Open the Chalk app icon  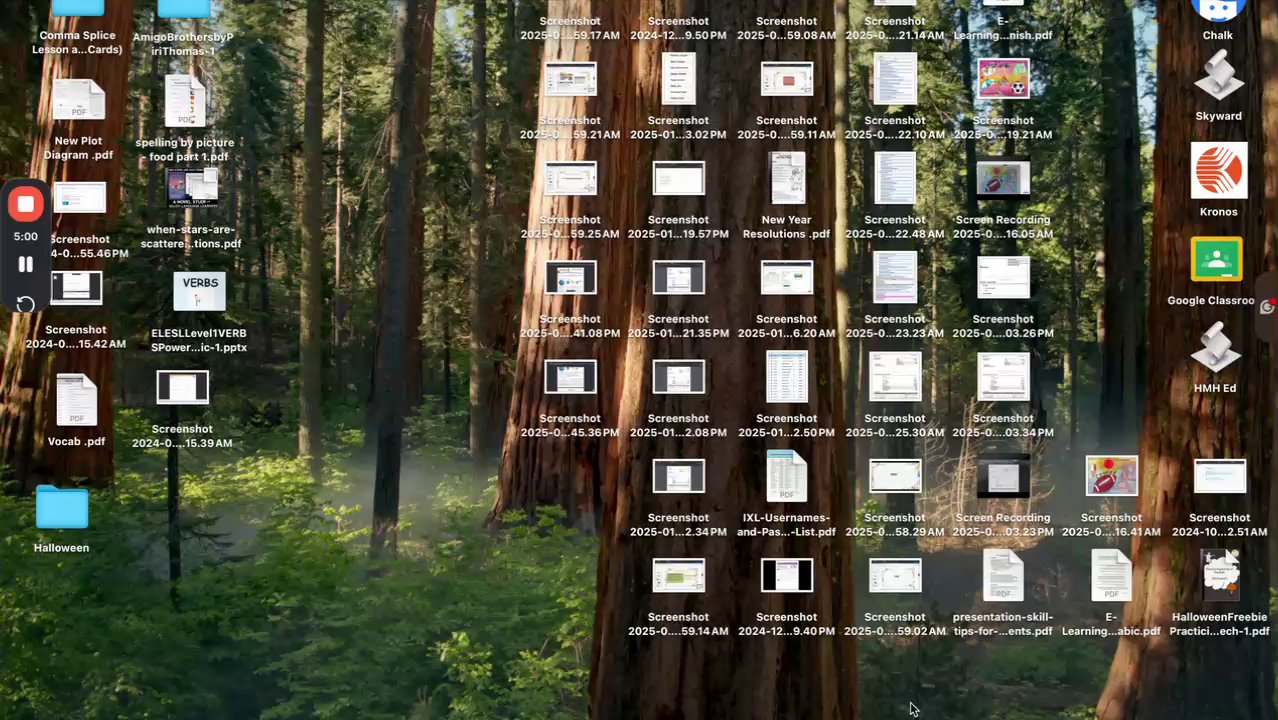1218,10
